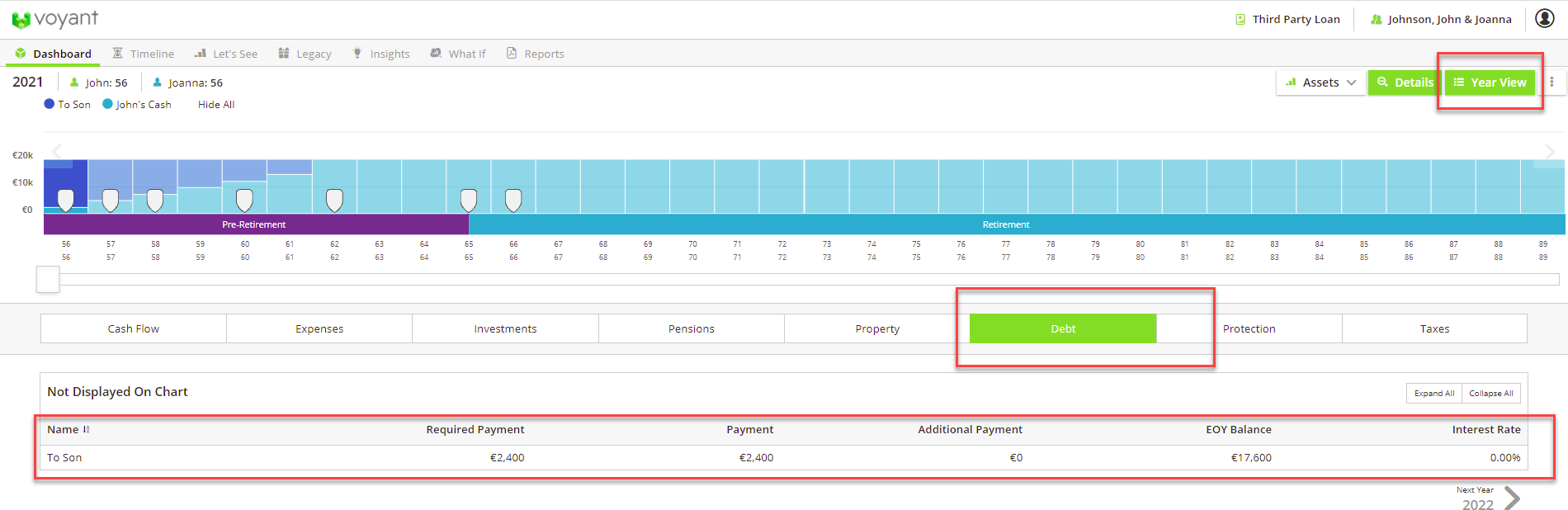Select the event marker at age 57
Screen dimensions: 1568x510
[111, 200]
